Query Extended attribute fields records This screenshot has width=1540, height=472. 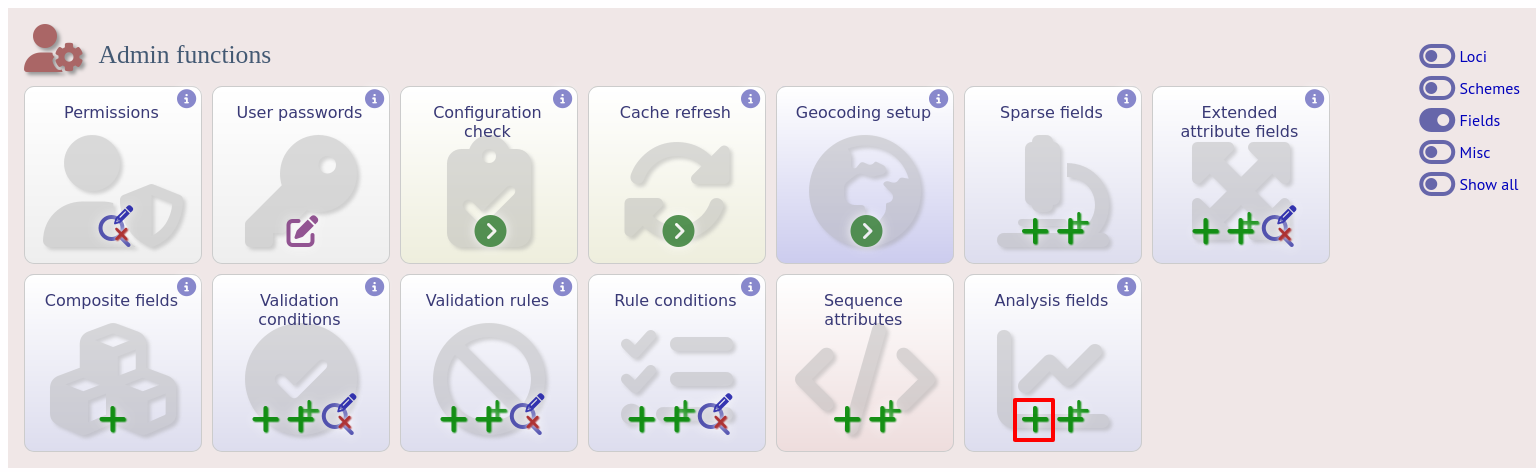1278,226
